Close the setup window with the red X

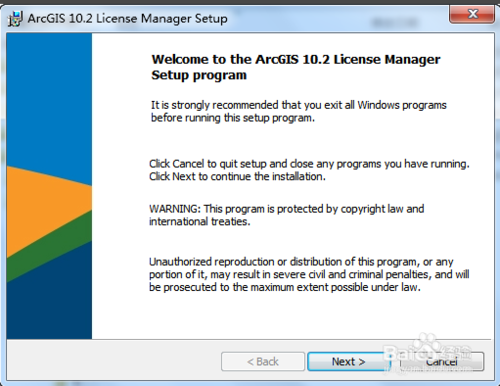click(472, 14)
